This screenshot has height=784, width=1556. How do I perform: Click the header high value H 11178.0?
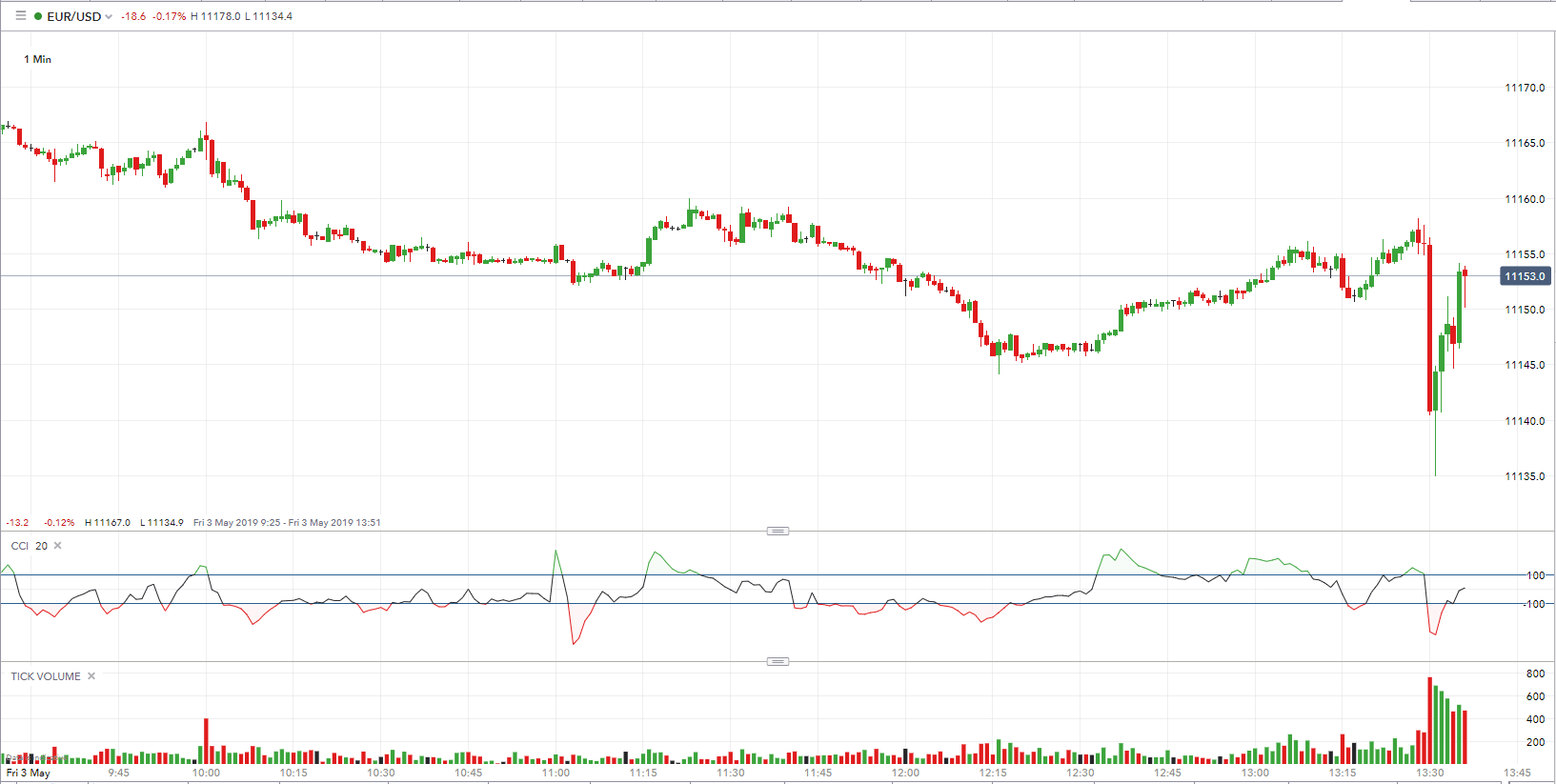pos(215,16)
